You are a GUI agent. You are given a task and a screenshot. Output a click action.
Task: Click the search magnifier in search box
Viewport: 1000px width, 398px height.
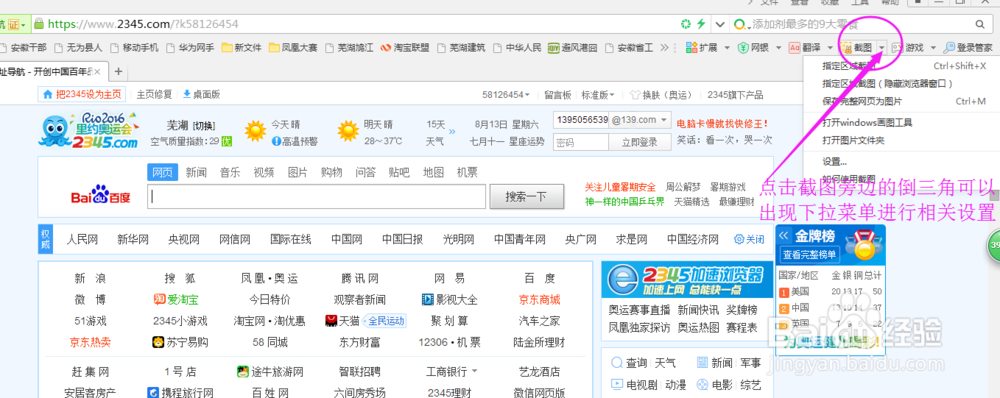pyautogui.click(x=980, y=24)
